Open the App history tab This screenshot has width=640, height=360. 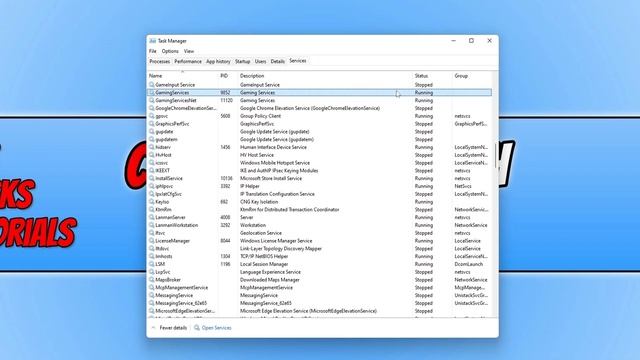(x=218, y=61)
